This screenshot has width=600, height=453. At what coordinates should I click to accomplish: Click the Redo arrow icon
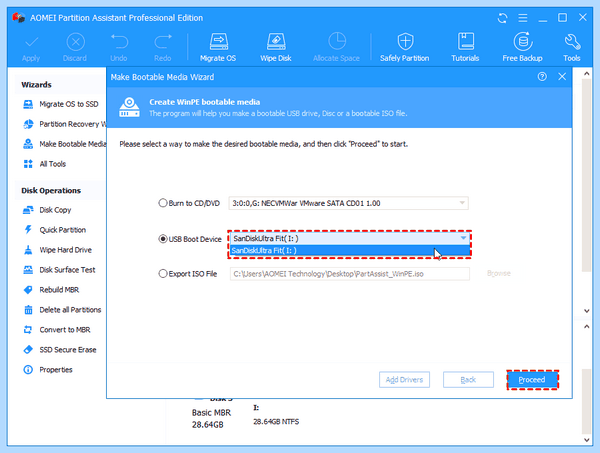163,42
